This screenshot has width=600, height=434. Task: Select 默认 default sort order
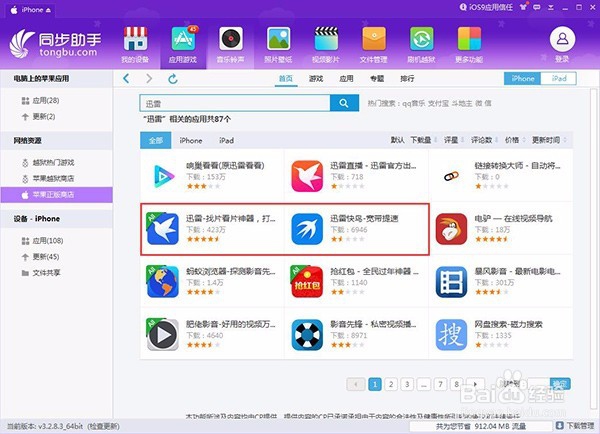click(397, 140)
